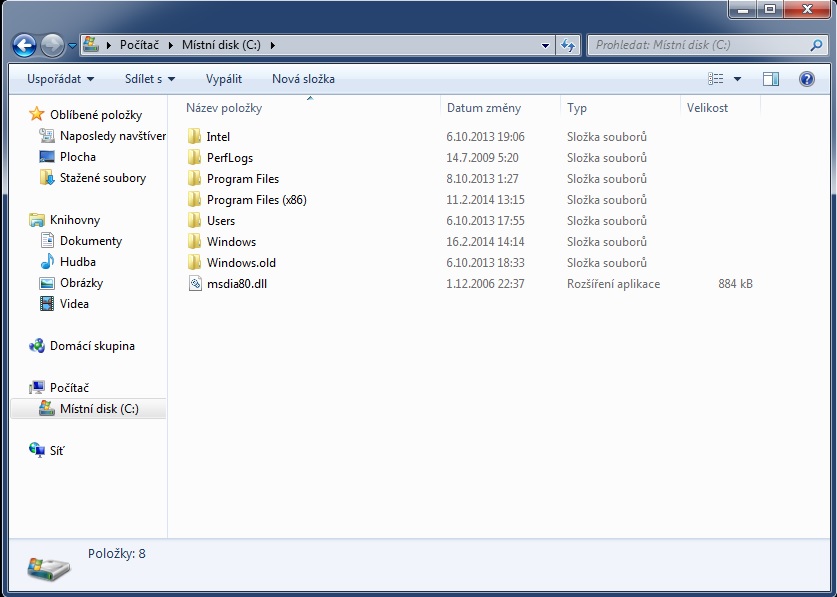Create folder with Nová složka
Viewport: 837px width, 597px height.
tap(303, 79)
